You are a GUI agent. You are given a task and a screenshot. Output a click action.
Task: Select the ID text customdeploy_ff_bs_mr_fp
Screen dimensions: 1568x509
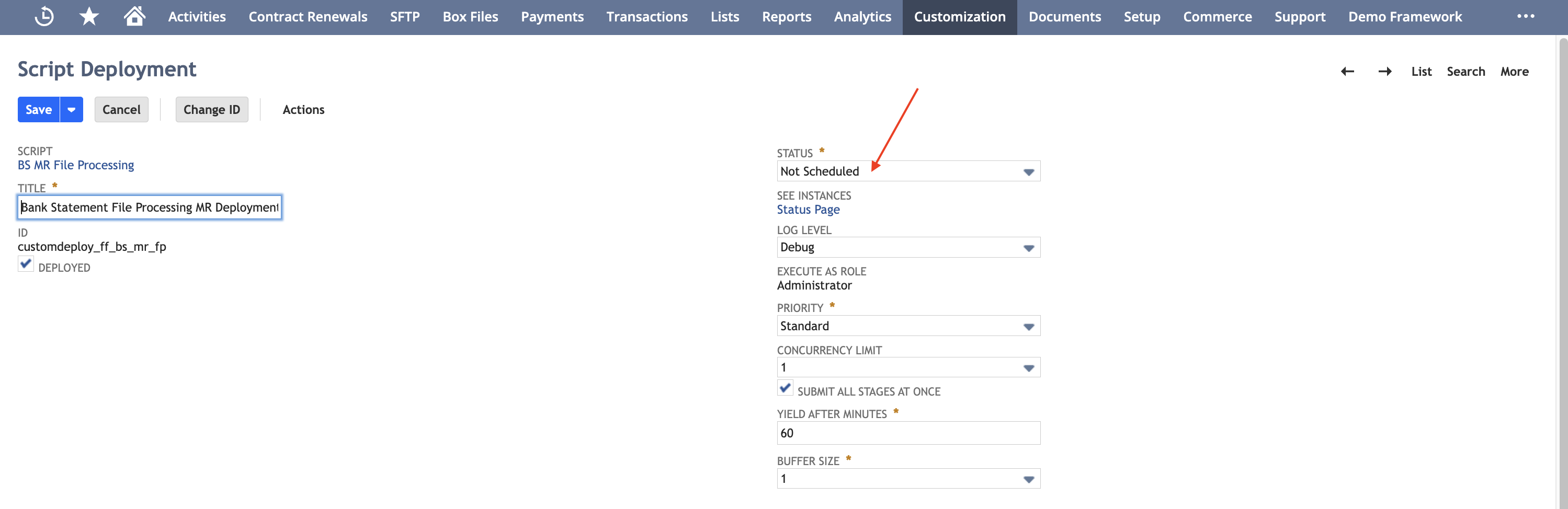click(x=92, y=247)
